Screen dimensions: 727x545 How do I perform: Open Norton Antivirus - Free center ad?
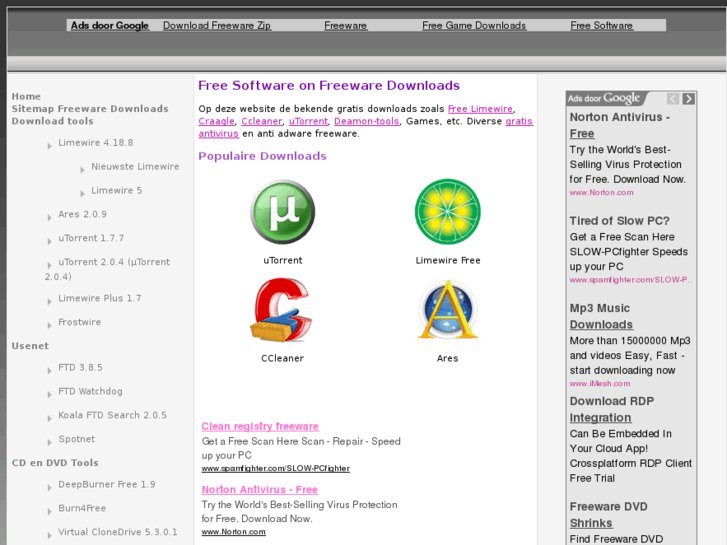pos(260,490)
